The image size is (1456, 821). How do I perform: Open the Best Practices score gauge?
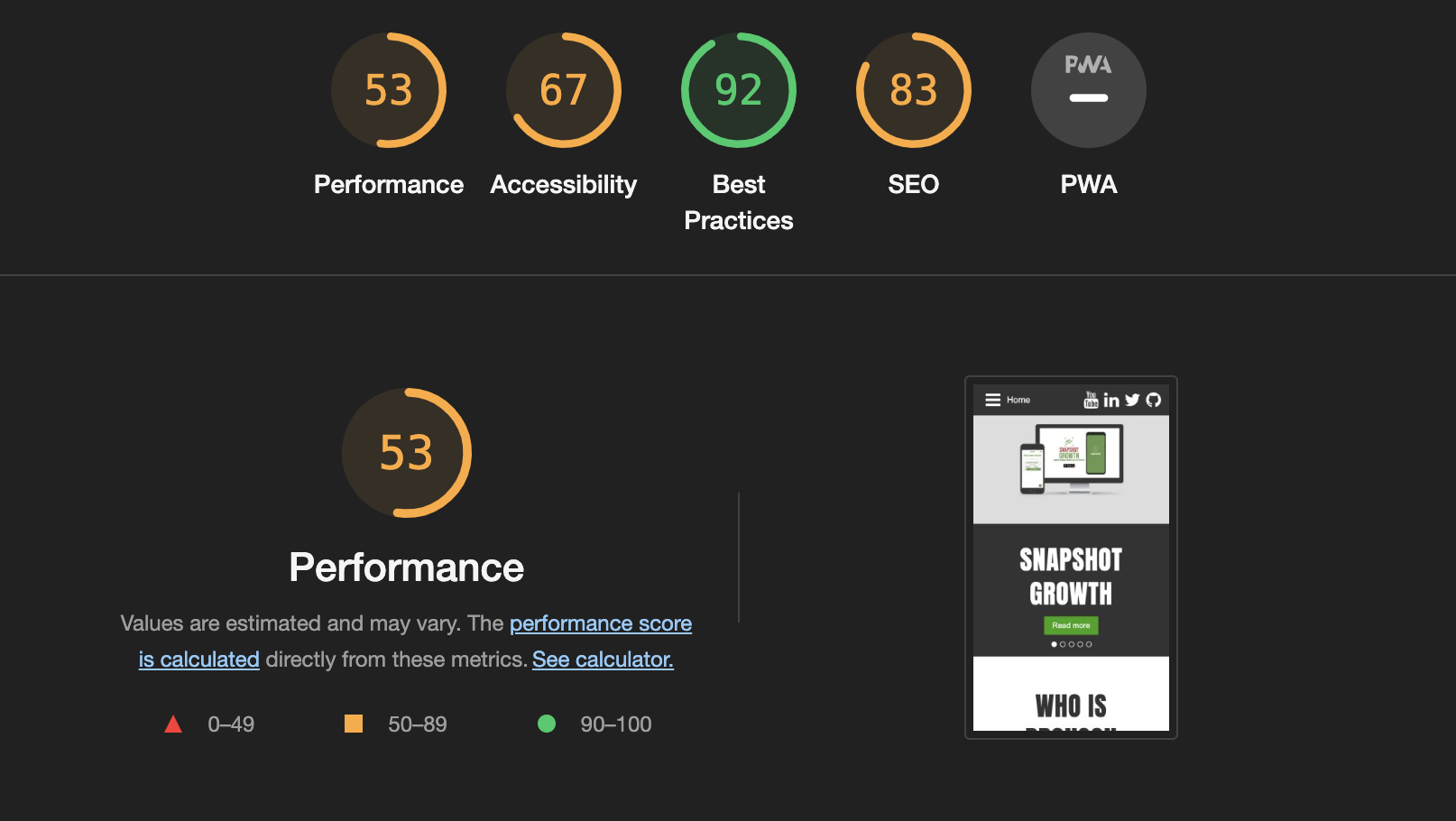click(x=739, y=90)
